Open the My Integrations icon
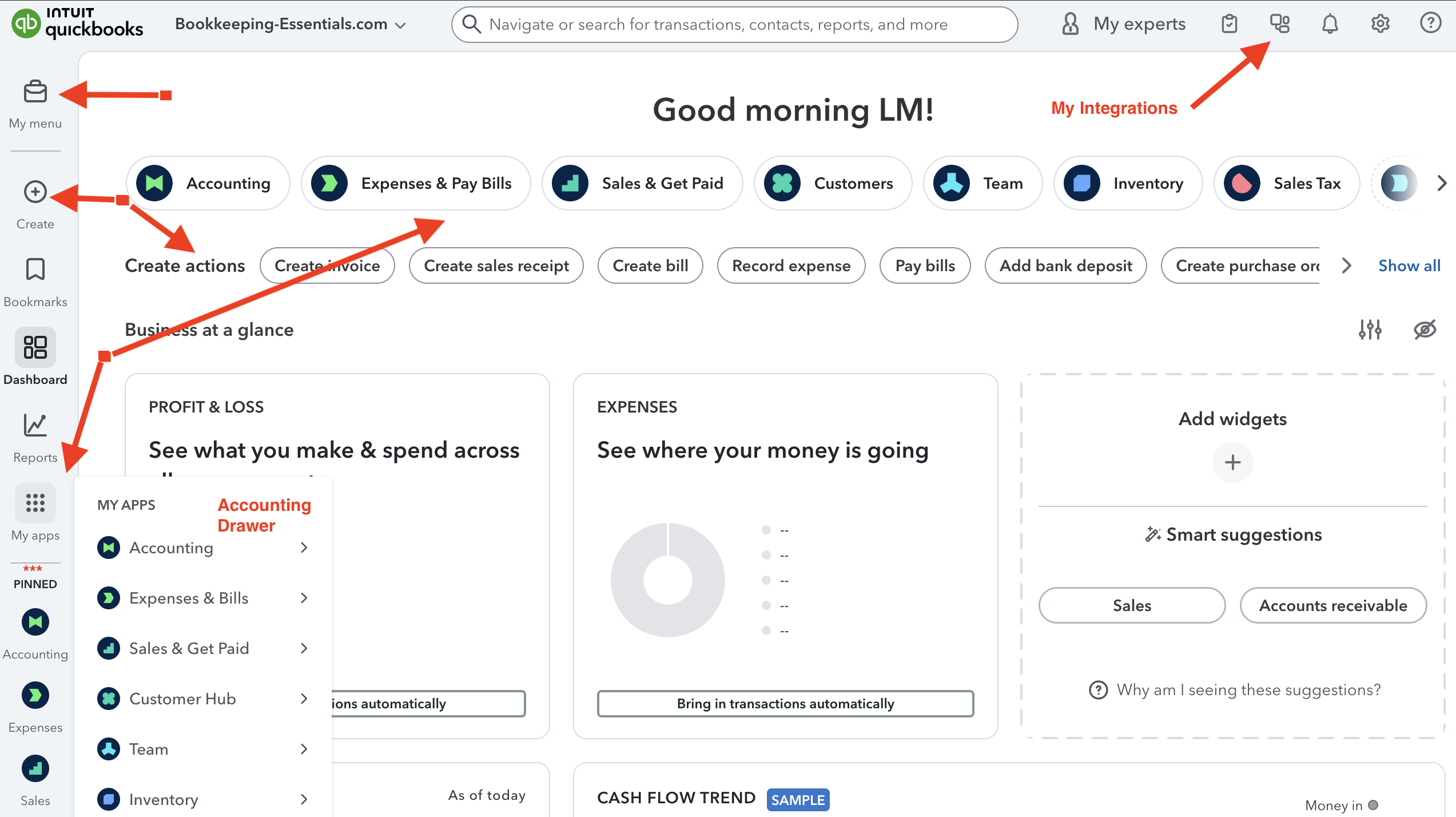Viewport: 1456px width, 817px height. pyautogui.click(x=1279, y=23)
